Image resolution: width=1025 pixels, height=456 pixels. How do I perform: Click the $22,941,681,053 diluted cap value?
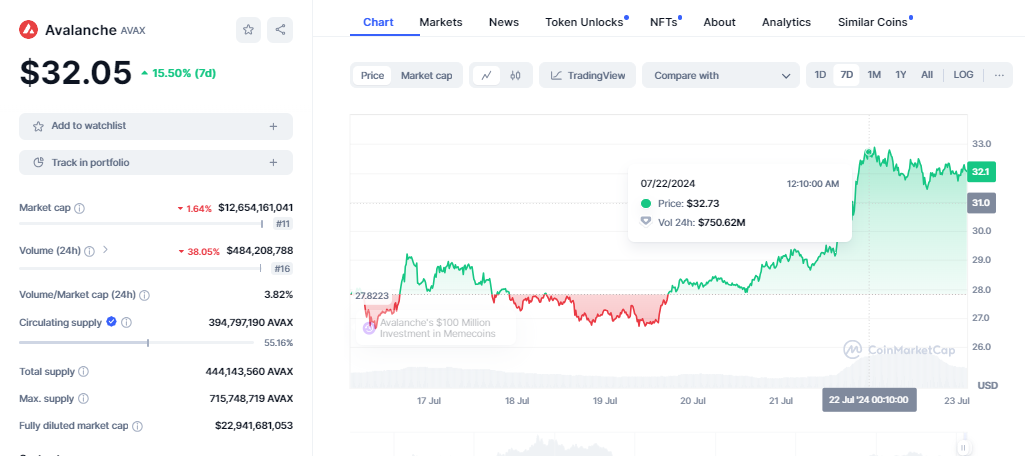(x=254, y=426)
